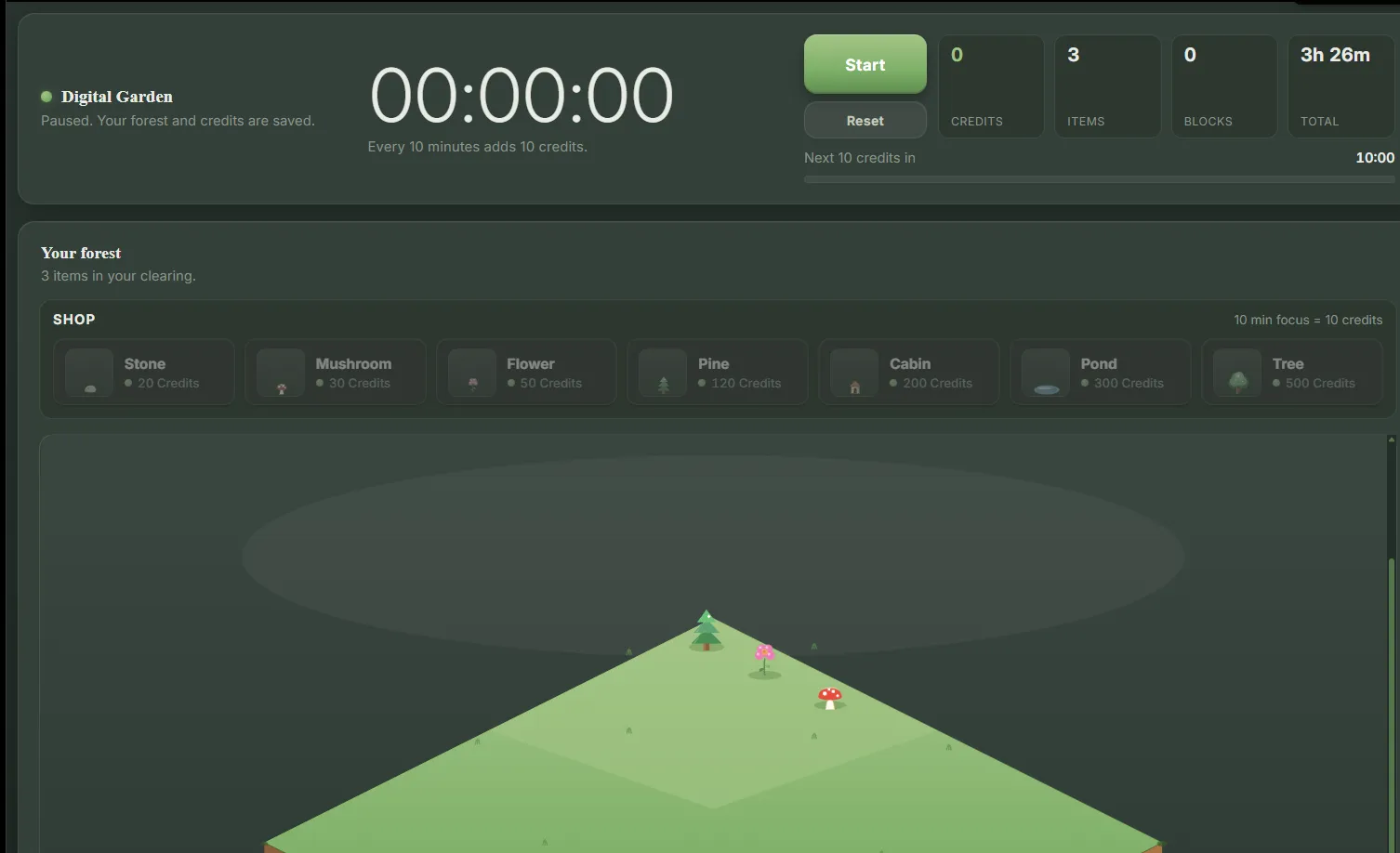The image size is (1400, 853).
Task: Select the Tree icon in the shop
Action: pyautogui.click(x=1237, y=373)
